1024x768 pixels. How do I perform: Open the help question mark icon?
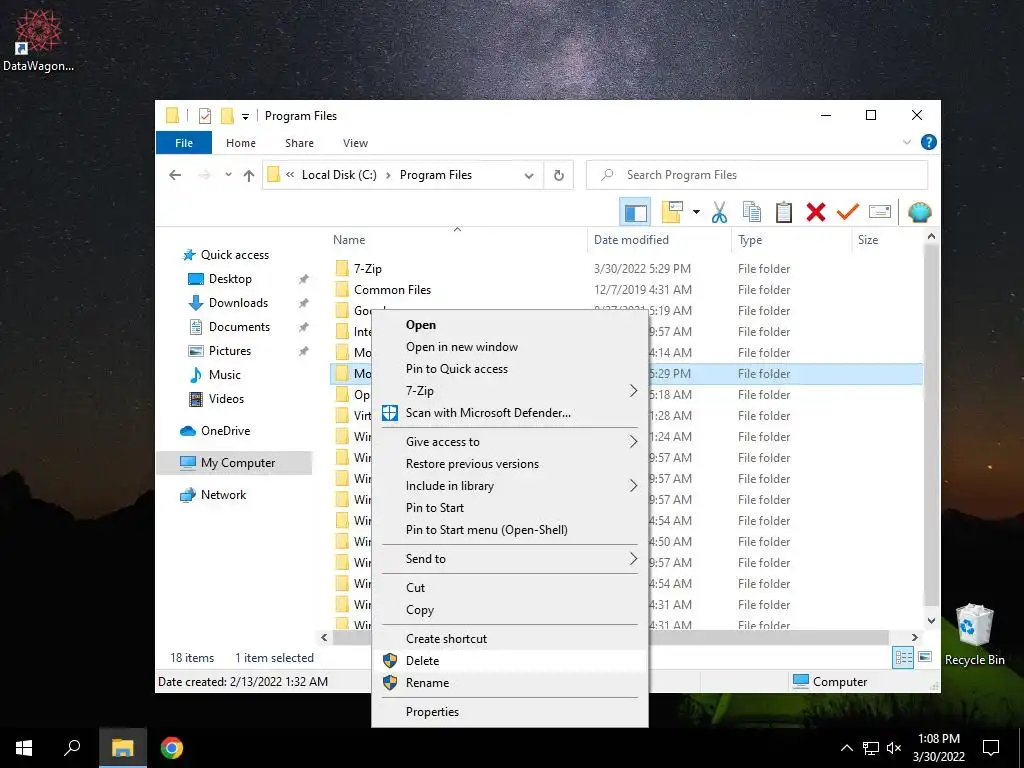coord(928,142)
